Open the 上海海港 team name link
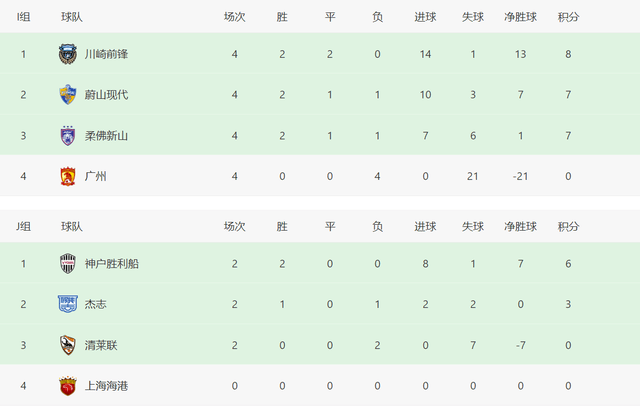Viewport: 640px width, 410px height. (106, 386)
